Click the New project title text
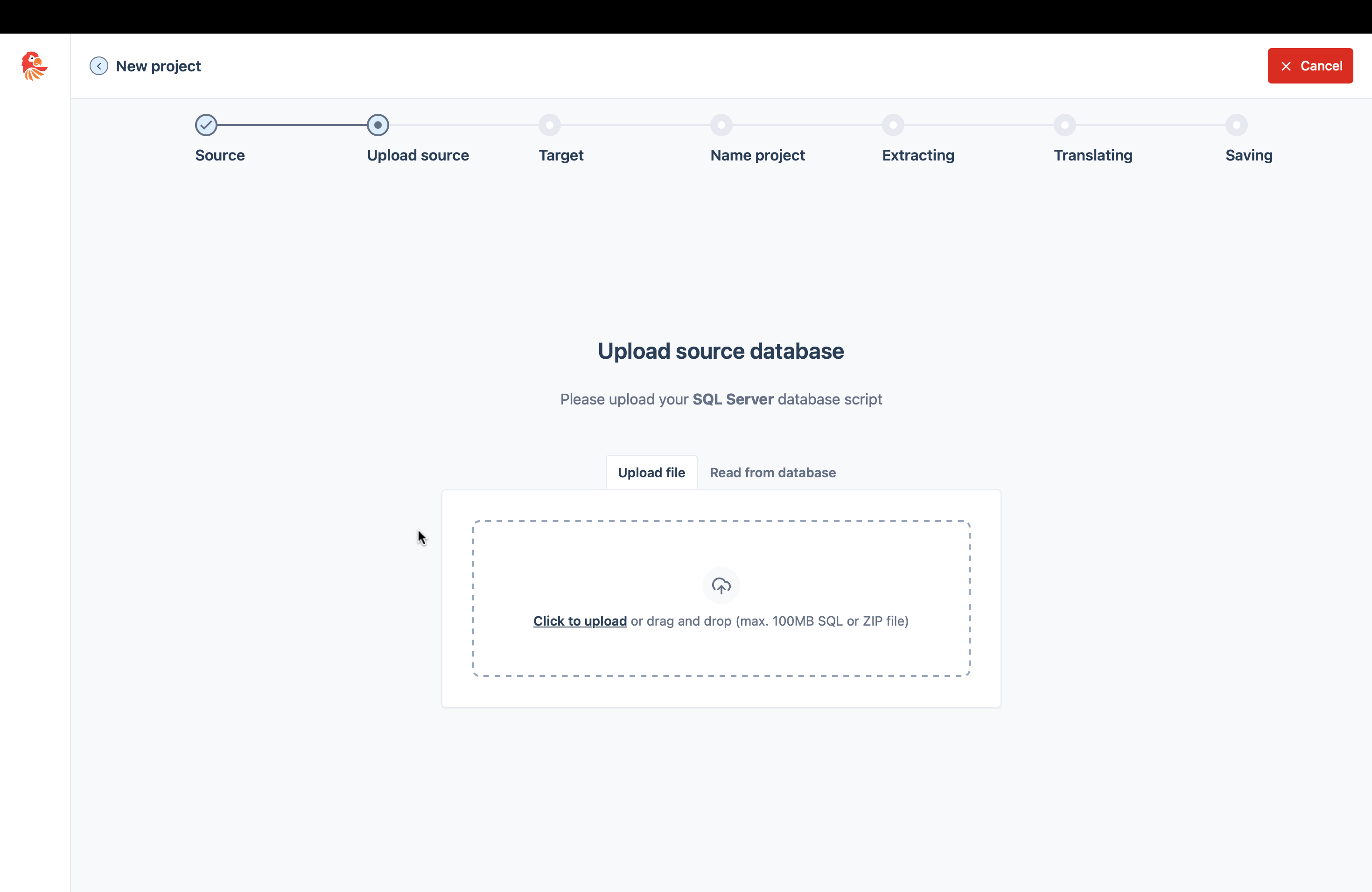The height and width of the screenshot is (892, 1372). pyautogui.click(x=159, y=66)
